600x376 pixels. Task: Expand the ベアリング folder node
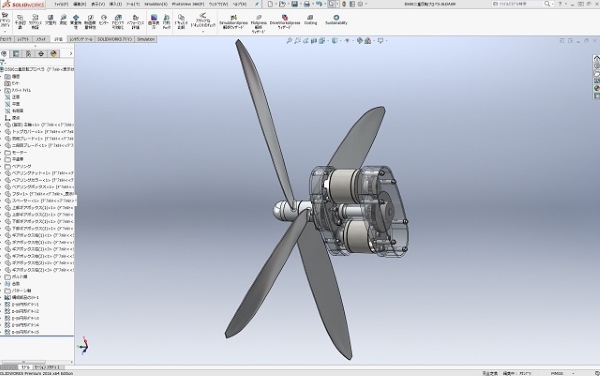pos(1,166)
